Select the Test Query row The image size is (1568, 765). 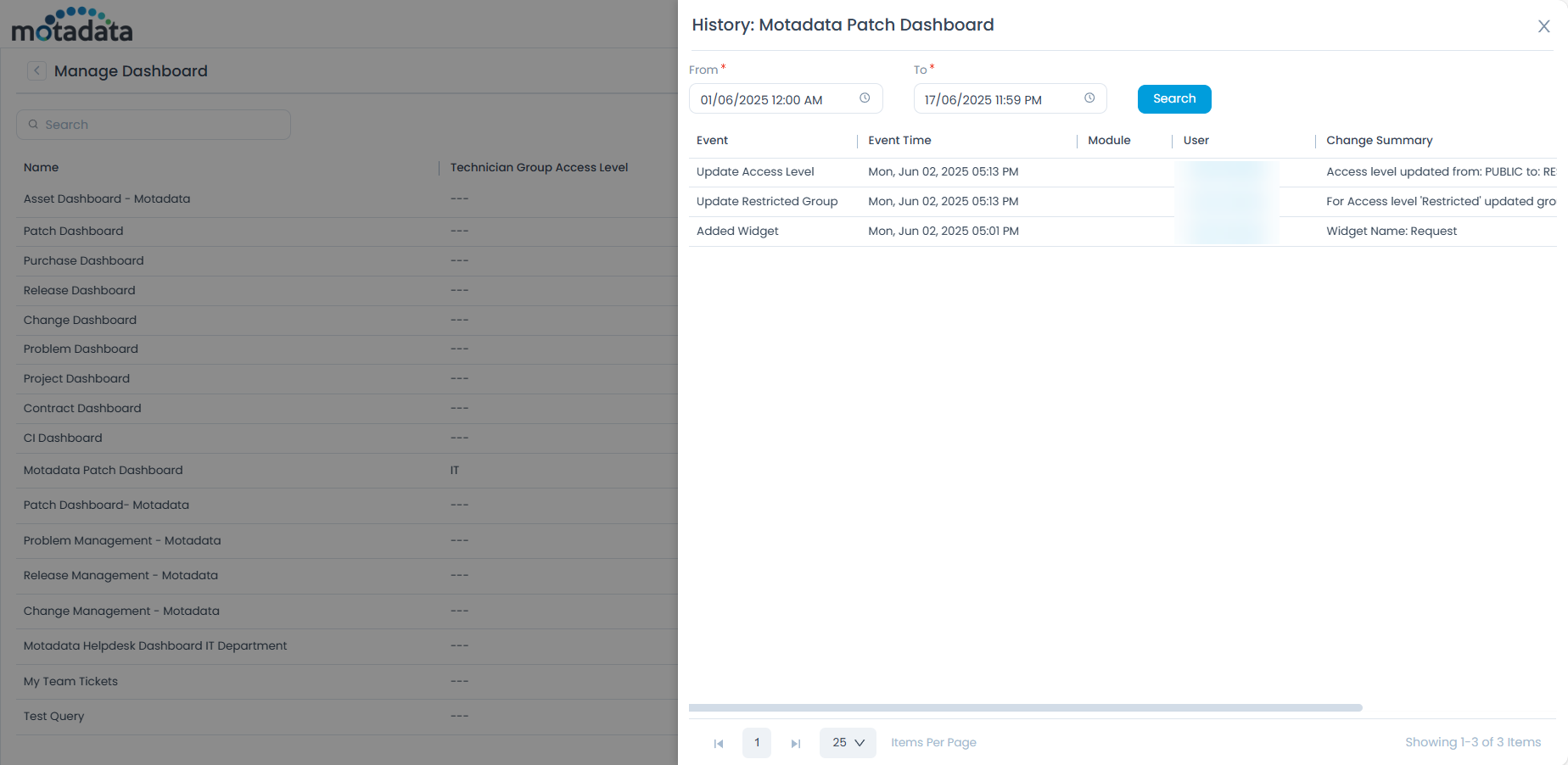coord(53,716)
